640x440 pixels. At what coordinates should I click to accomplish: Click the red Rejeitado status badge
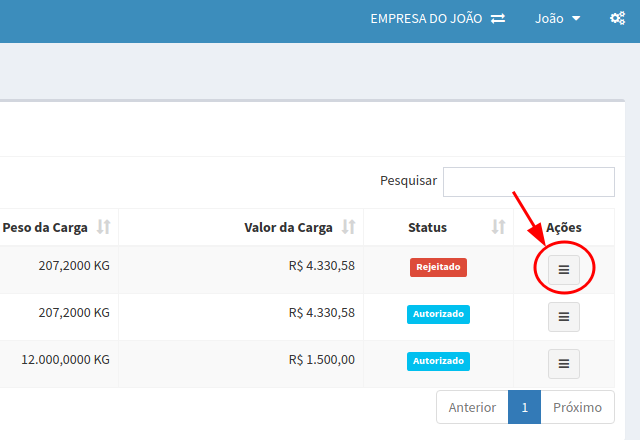438,267
